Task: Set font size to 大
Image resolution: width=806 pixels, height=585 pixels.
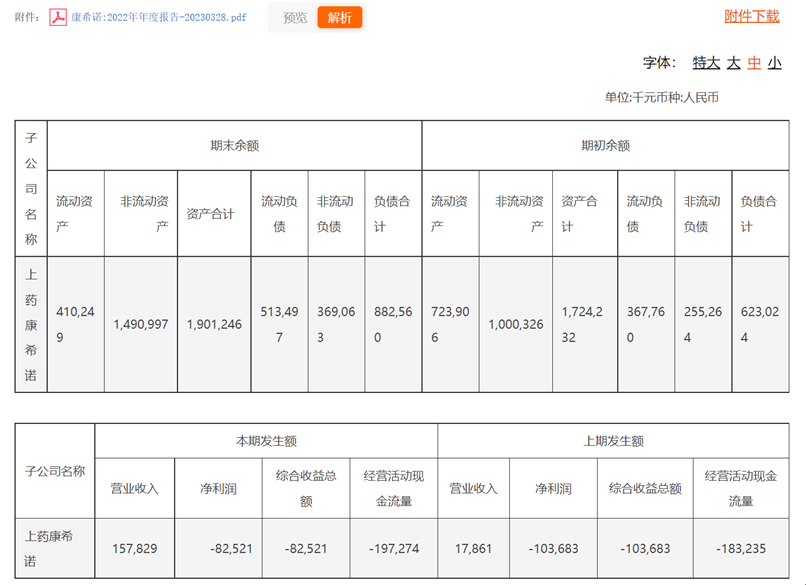Action: [x=733, y=62]
